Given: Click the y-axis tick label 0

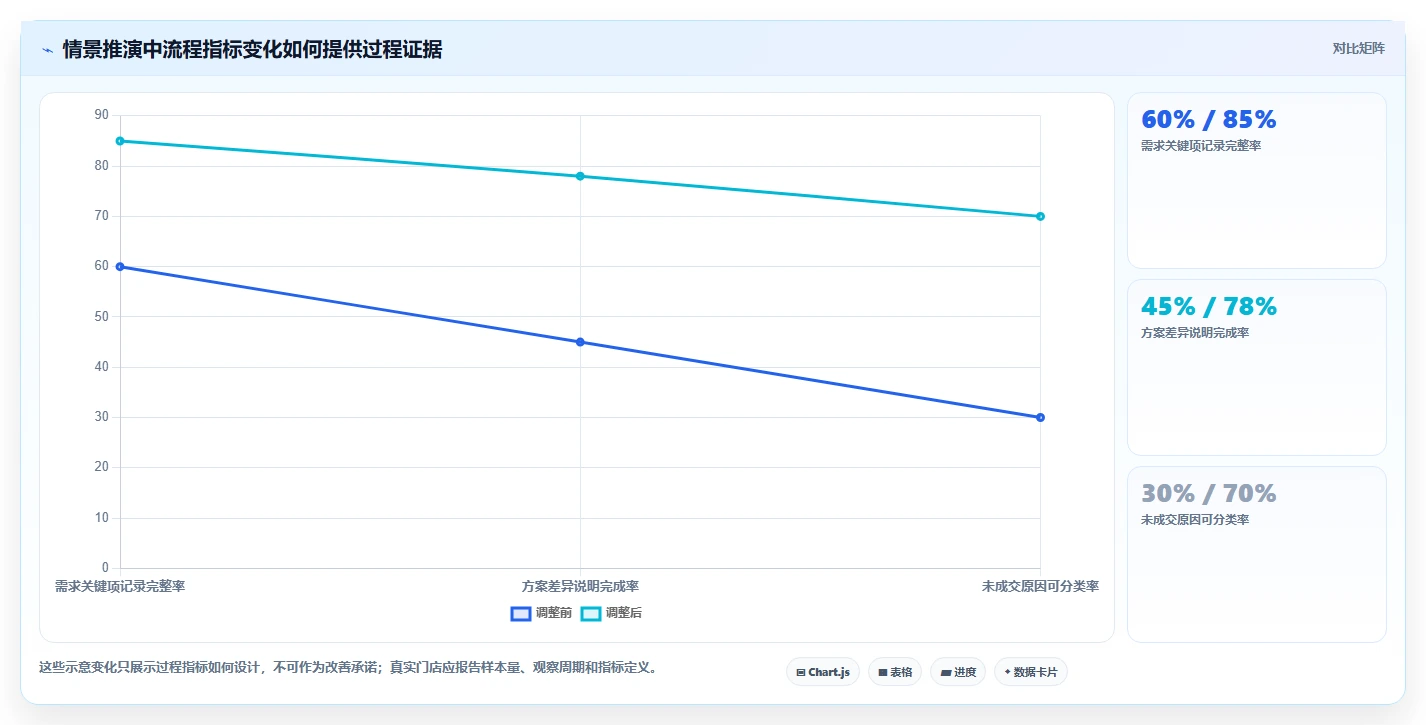Looking at the screenshot, I should (x=105, y=568).
